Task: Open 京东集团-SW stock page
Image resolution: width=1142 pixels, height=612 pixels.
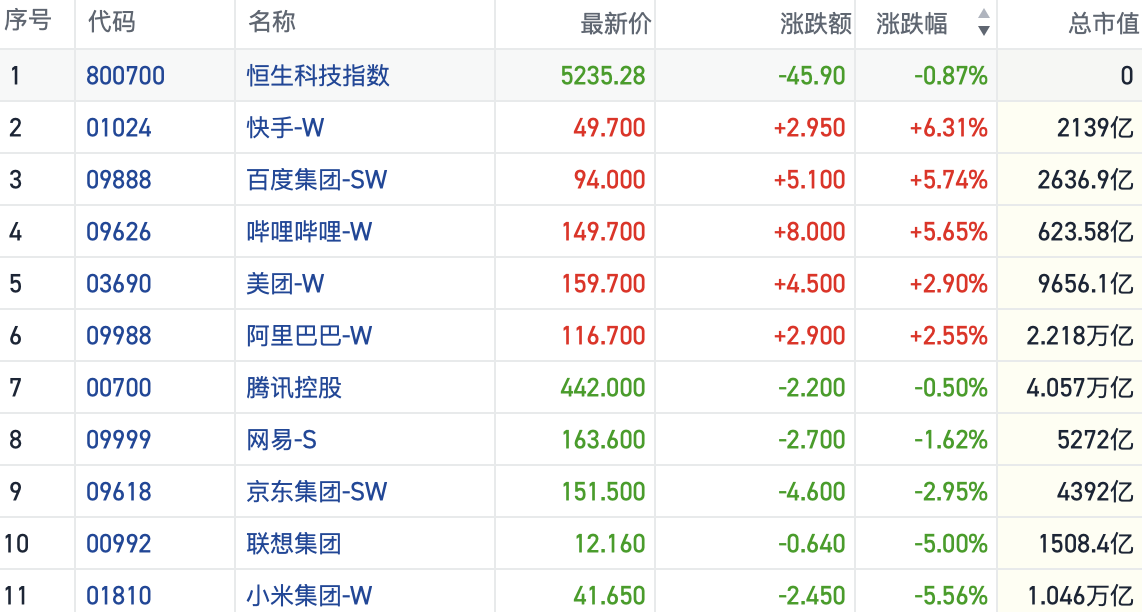Action: pyautogui.click(x=317, y=492)
